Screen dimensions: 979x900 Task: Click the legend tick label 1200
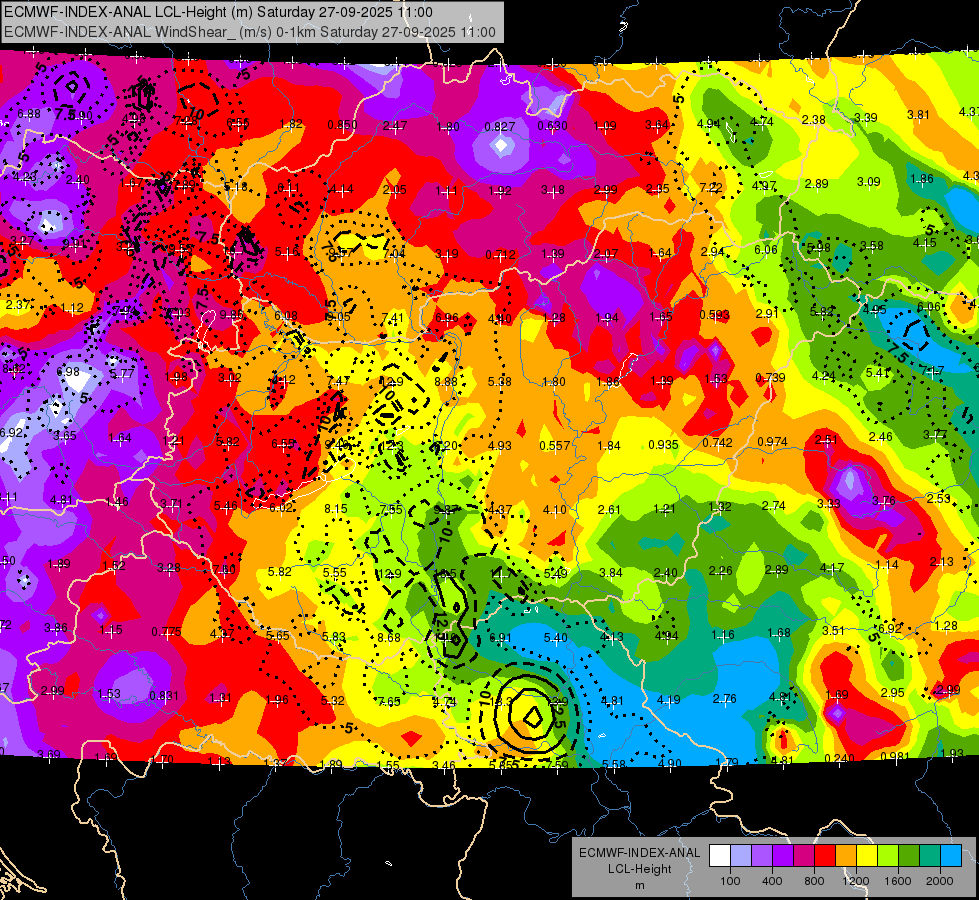pyautogui.click(x=856, y=881)
